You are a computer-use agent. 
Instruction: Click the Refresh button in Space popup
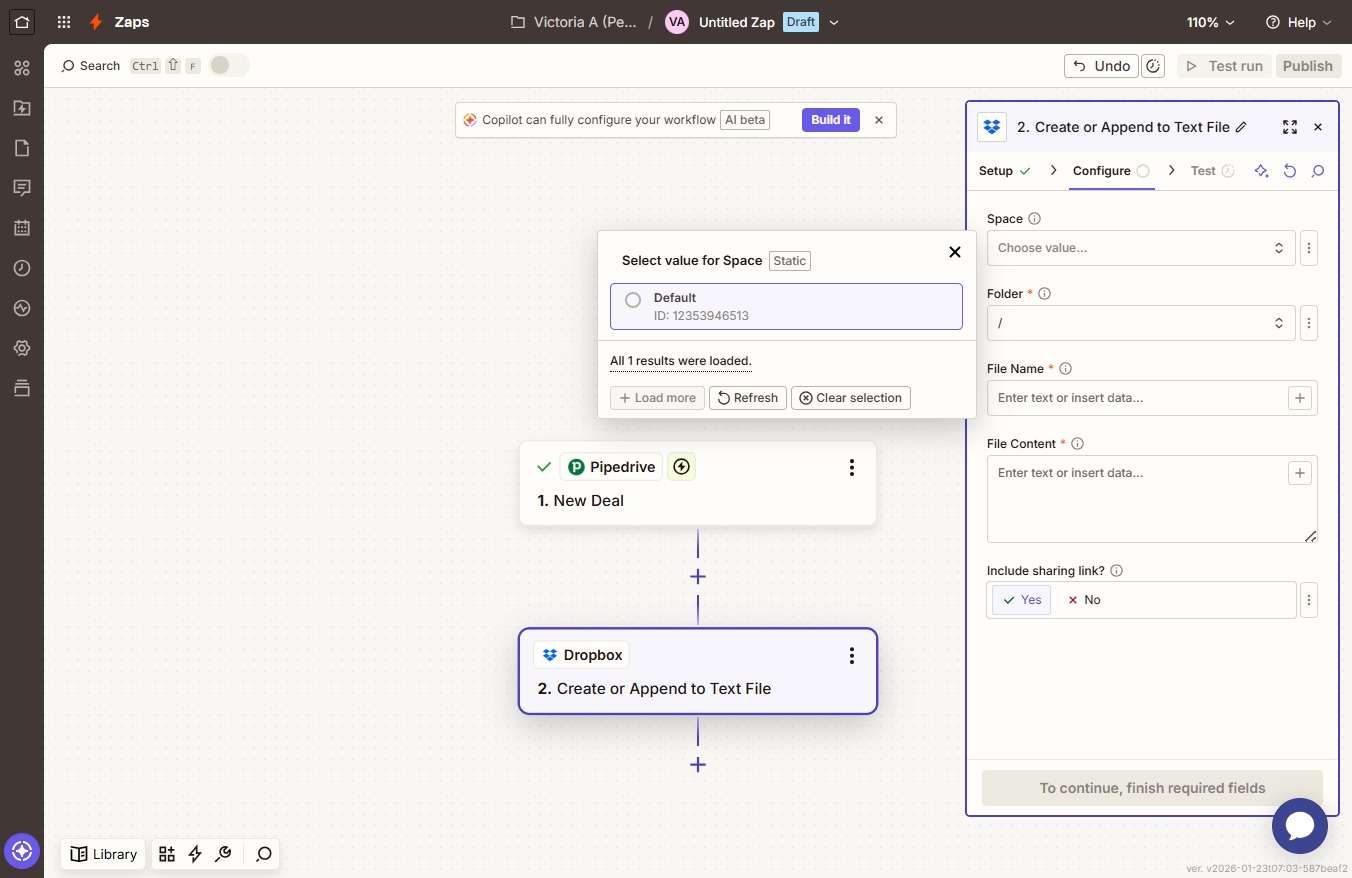(748, 398)
